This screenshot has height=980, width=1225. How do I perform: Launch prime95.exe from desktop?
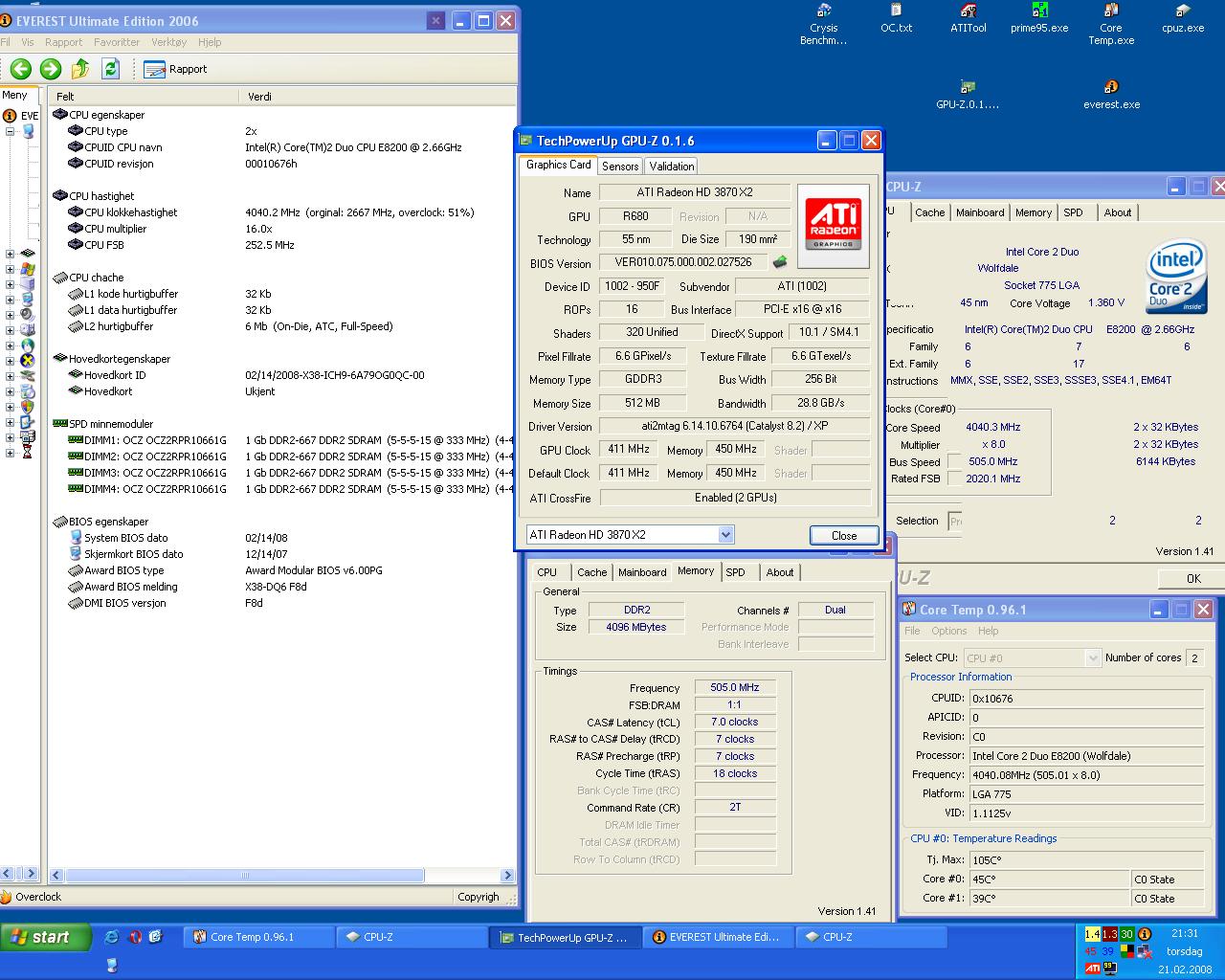(x=1039, y=18)
